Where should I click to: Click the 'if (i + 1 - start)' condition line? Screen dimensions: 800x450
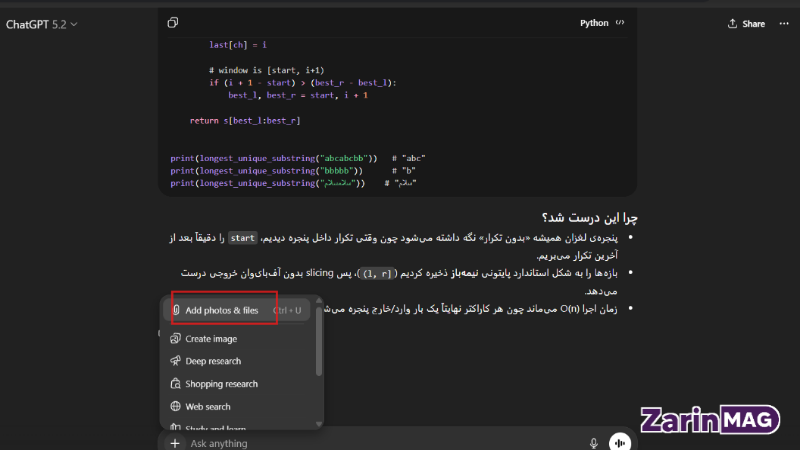(303, 83)
